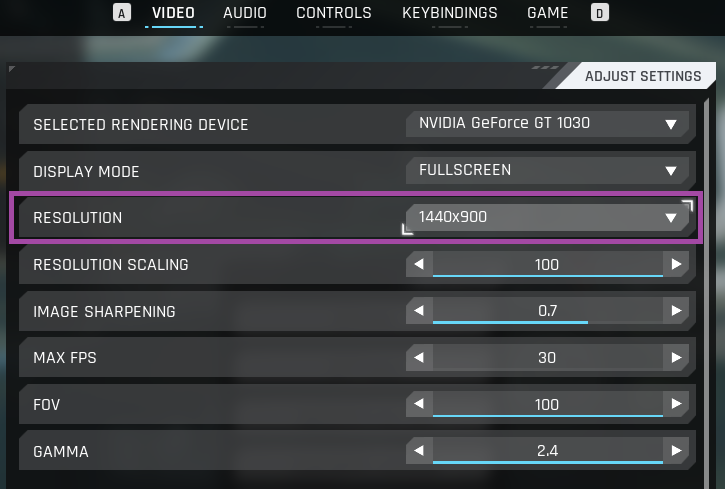Decrease Gamma with left arrow

[x=419, y=451]
